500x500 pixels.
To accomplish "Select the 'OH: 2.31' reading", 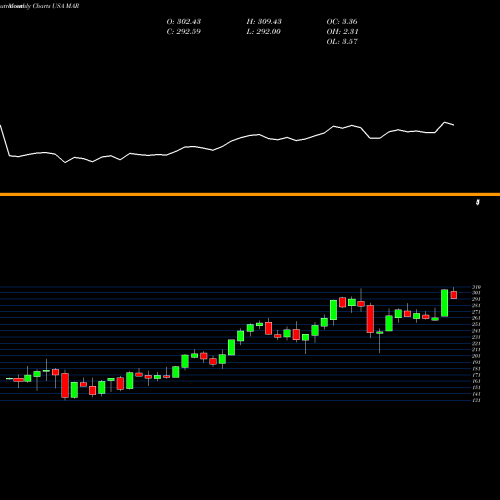I will 342,32.
